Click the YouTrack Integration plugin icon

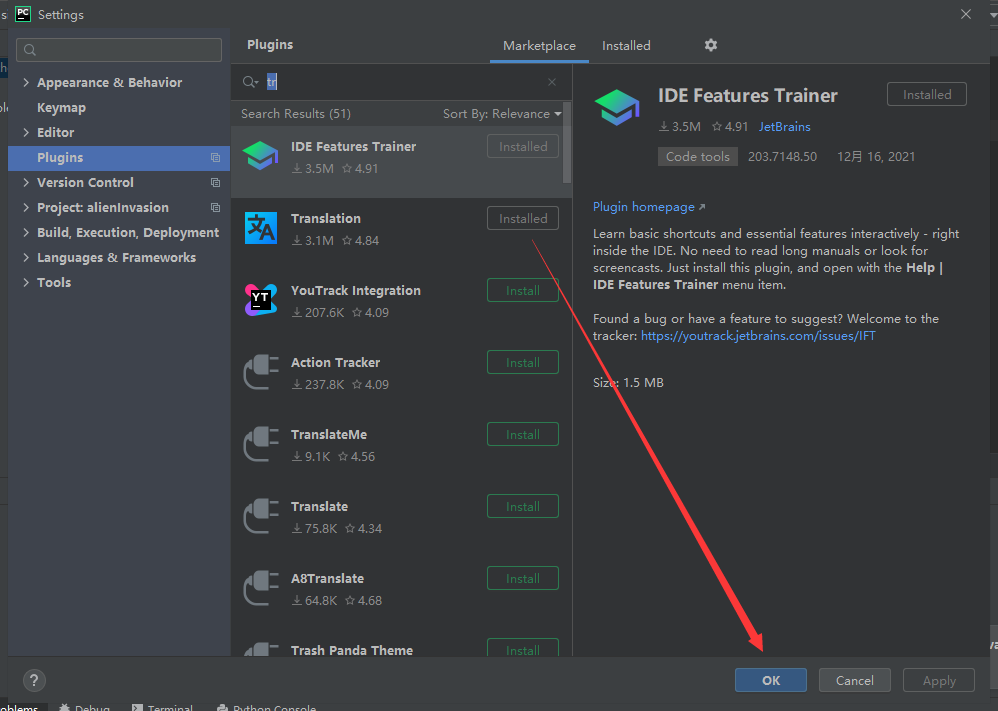tap(261, 300)
